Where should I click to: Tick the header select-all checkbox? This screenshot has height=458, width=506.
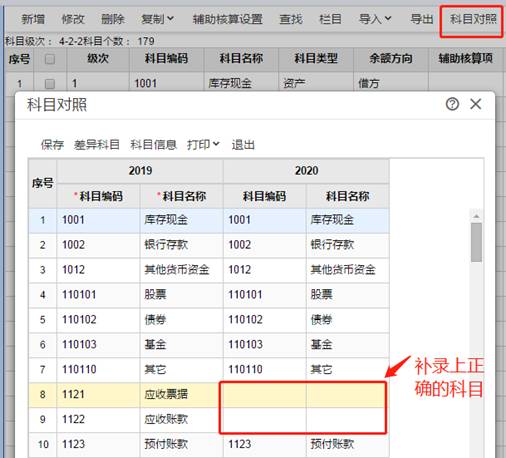click(x=50, y=59)
